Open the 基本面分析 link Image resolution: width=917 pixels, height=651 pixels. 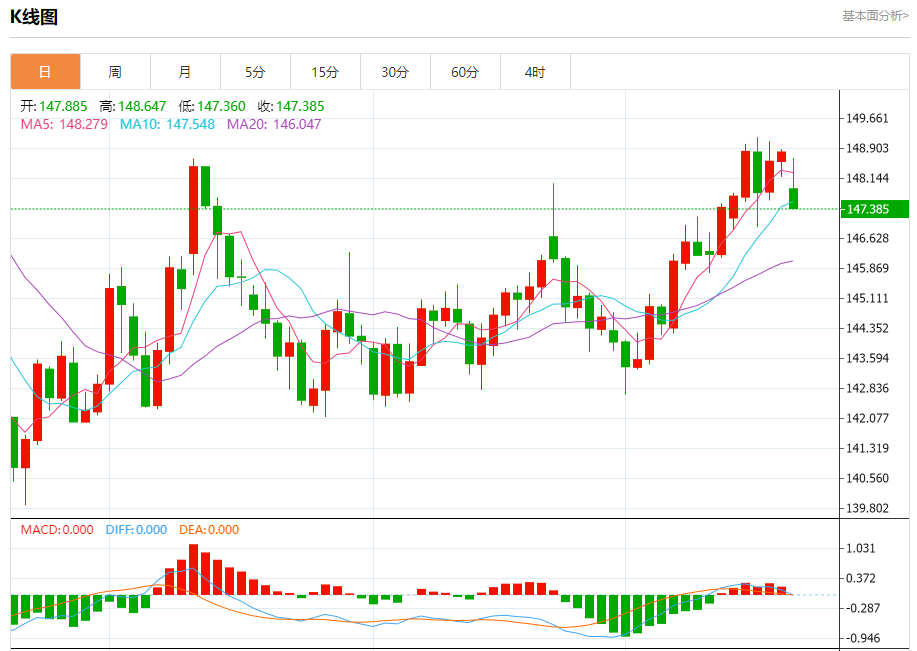click(875, 16)
